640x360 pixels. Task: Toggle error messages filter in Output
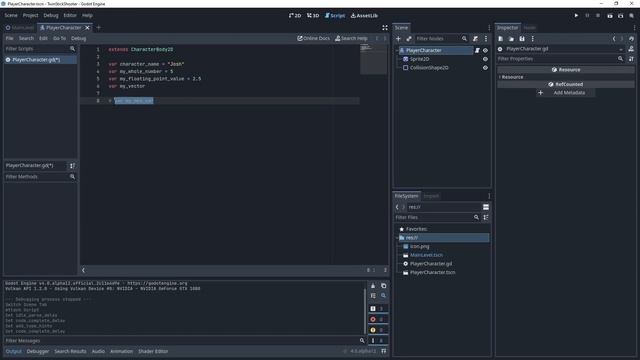(x=378, y=320)
